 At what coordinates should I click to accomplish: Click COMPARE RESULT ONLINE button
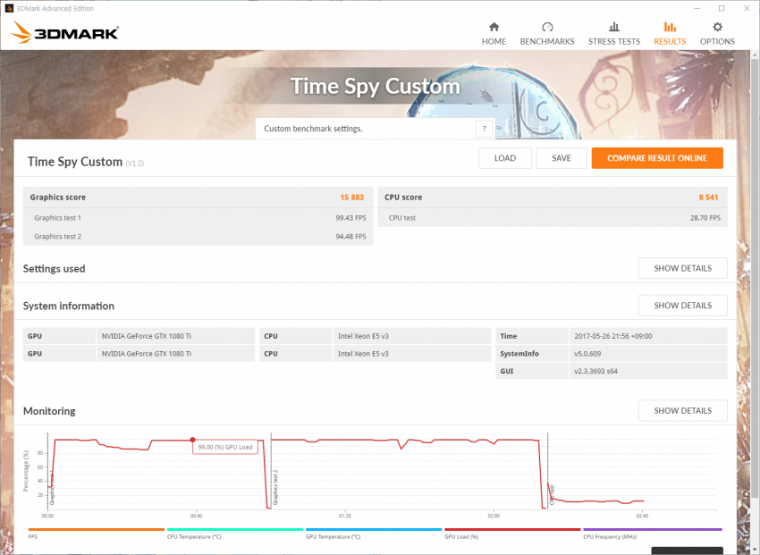click(x=657, y=158)
